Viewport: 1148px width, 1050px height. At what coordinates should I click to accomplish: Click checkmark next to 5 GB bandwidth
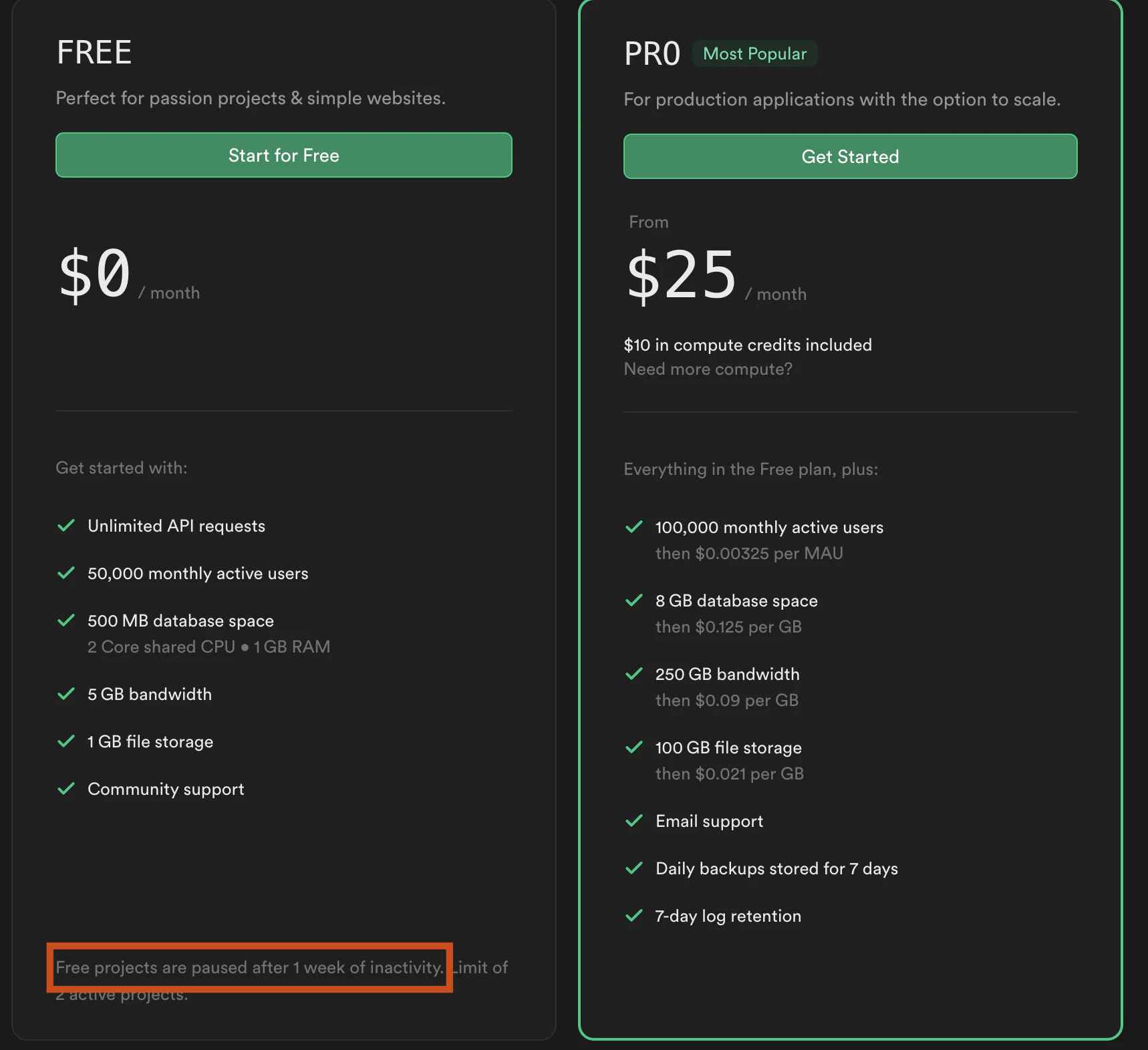click(x=66, y=694)
